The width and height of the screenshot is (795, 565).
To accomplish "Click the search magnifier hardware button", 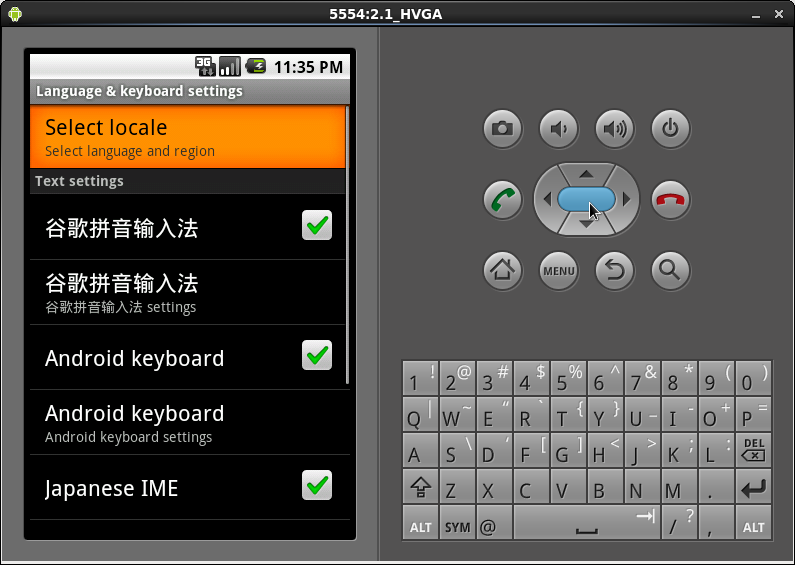I will (670, 270).
